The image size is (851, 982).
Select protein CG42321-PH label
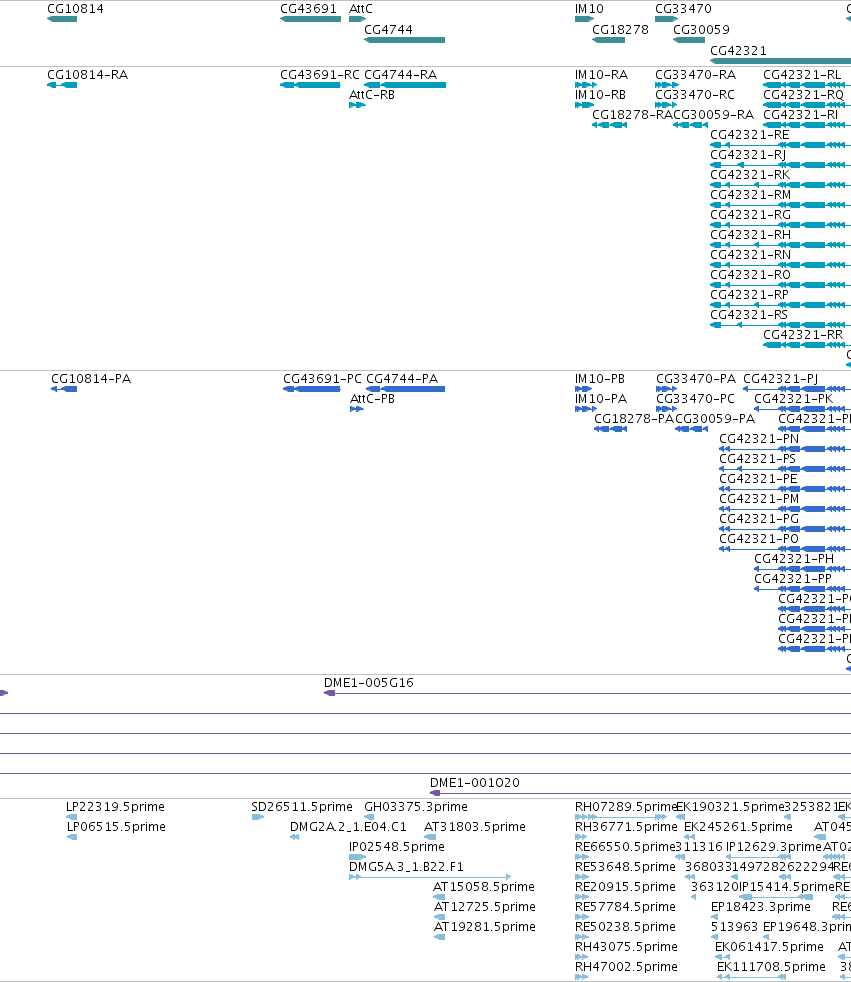[x=794, y=559]
